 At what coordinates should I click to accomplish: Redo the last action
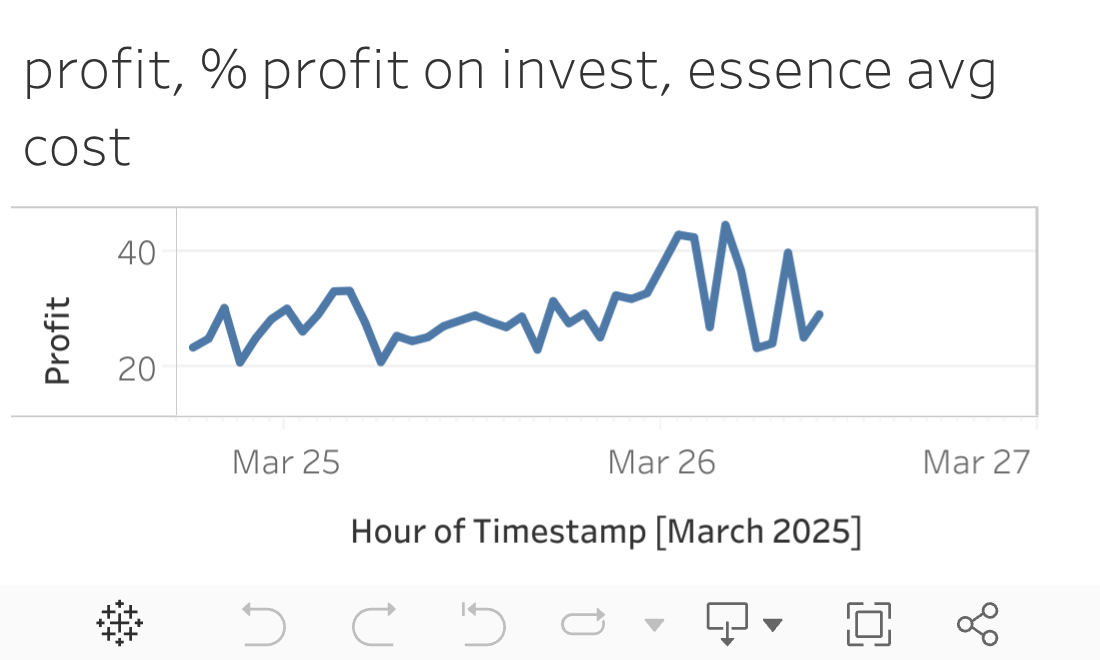pyautogui.click(x=374, y=625)
